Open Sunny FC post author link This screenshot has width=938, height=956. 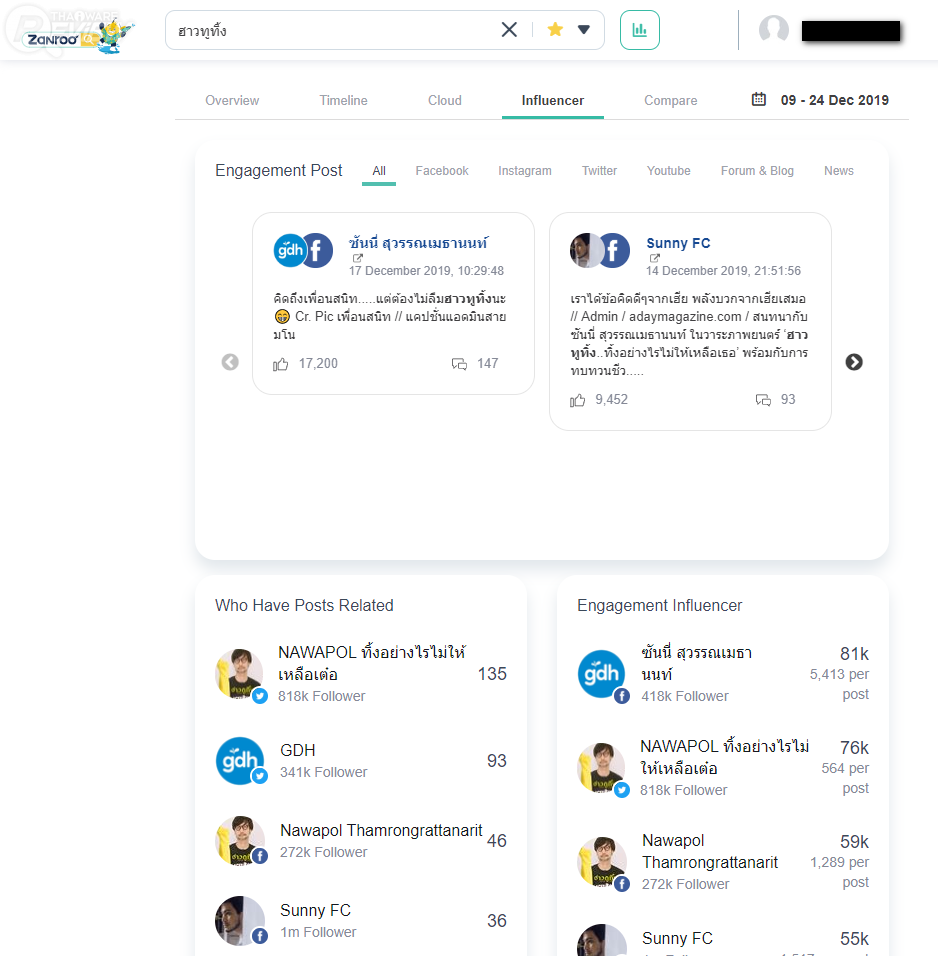click(x=678, y=243)
